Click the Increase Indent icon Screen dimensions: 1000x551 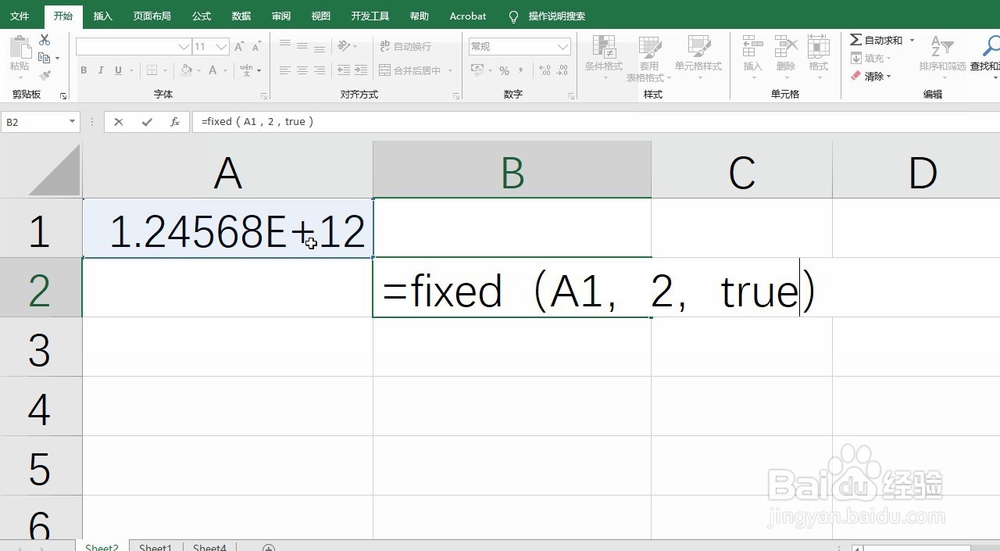tap(361, 70)
